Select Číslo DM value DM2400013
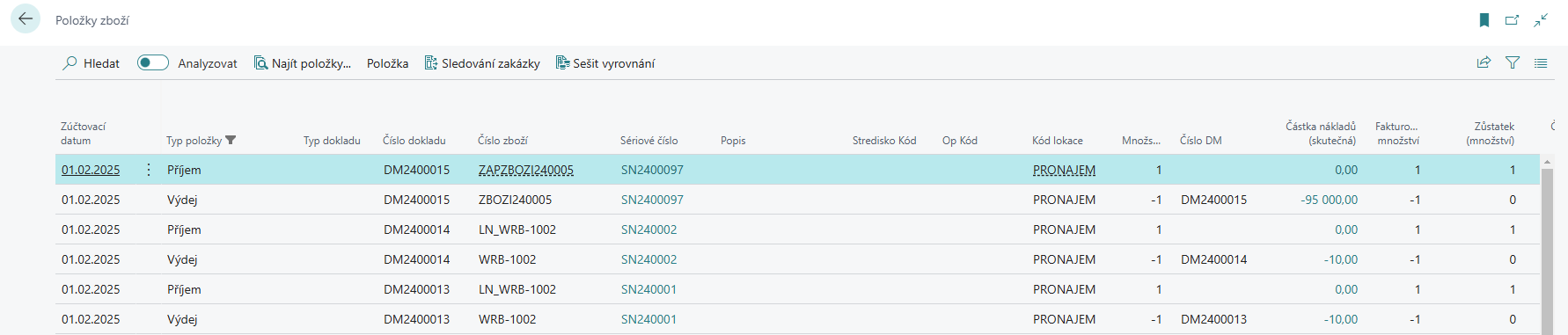Viewport: 1568px width, 335px height. click(x=1214, y=319)
